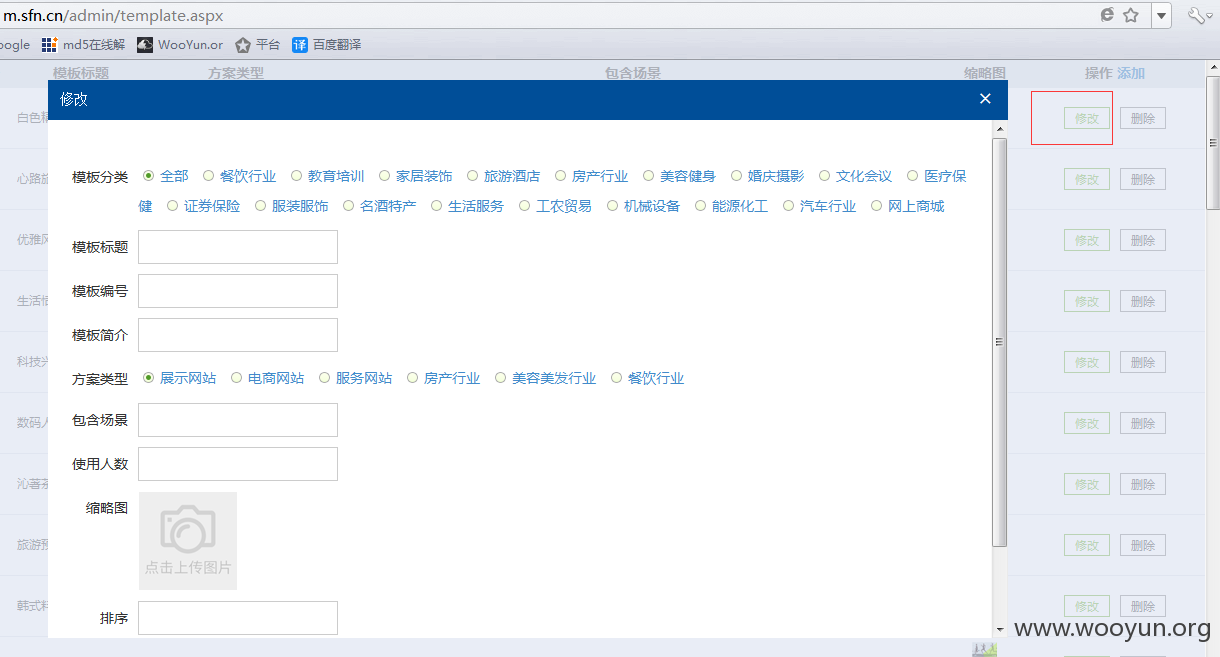1220x657 pixels.
Task: Focus the 包含场景 input field
Action: (238, 420)
